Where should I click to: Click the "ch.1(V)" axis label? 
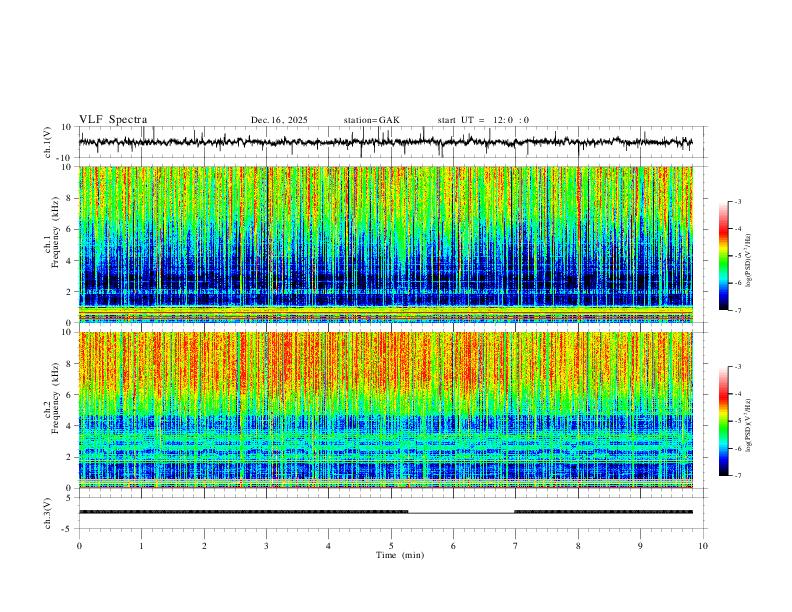pos(48,142)
